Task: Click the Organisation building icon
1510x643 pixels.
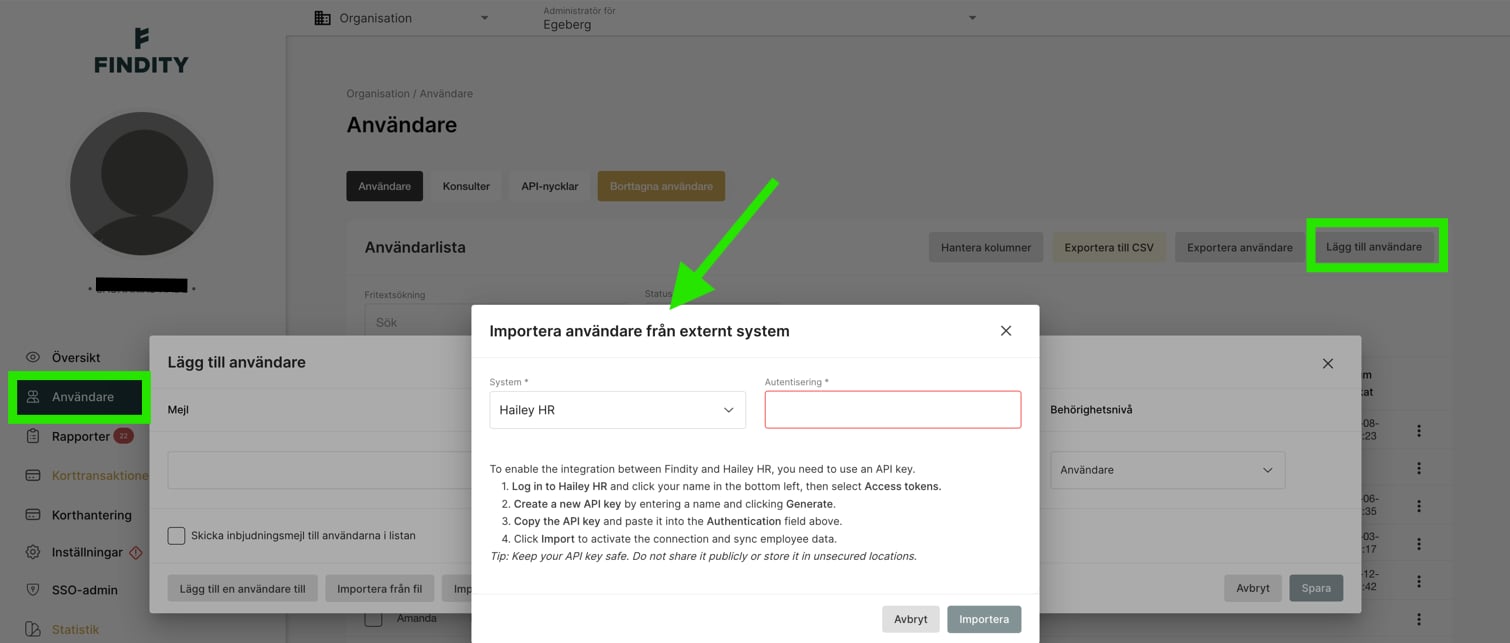Action: [x=322, y=18]
